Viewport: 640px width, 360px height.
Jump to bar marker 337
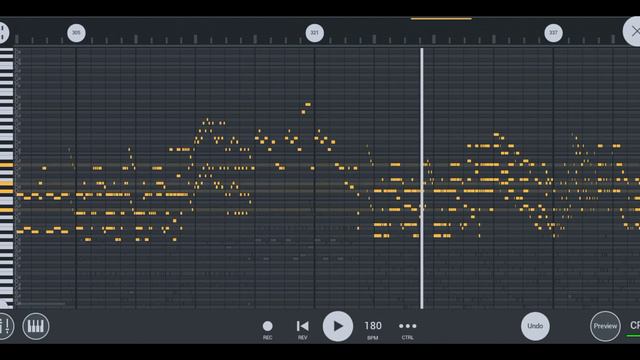click(553, 33)
